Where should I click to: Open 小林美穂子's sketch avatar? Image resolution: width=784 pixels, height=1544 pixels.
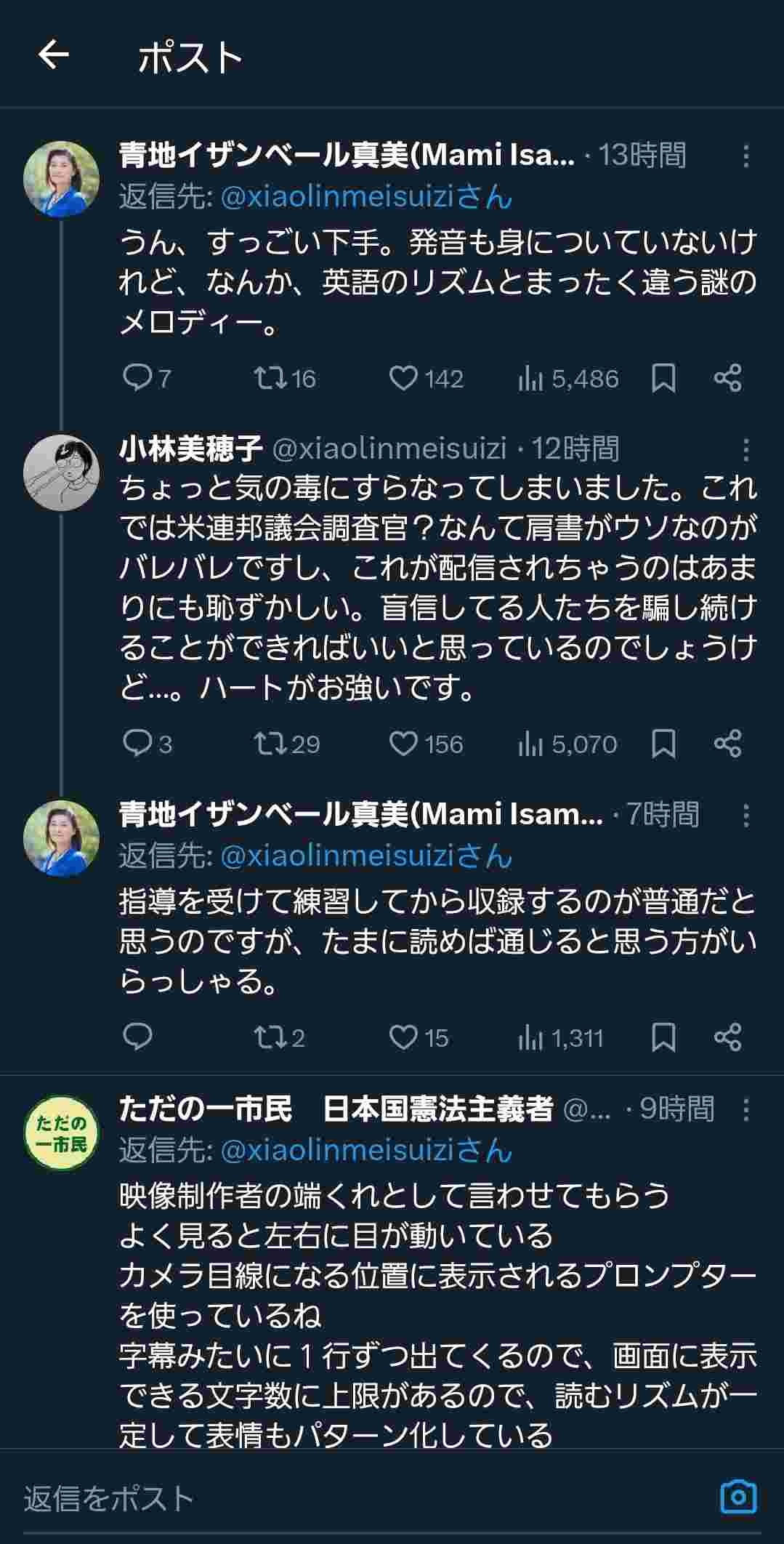point(61,474)
